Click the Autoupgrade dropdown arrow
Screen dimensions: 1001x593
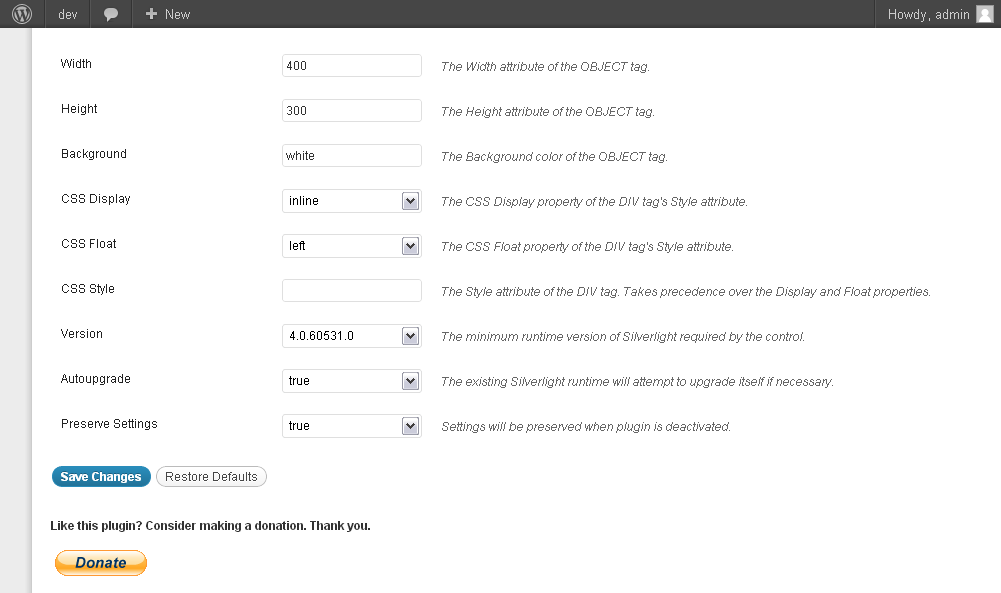click(x=410, y=381)
